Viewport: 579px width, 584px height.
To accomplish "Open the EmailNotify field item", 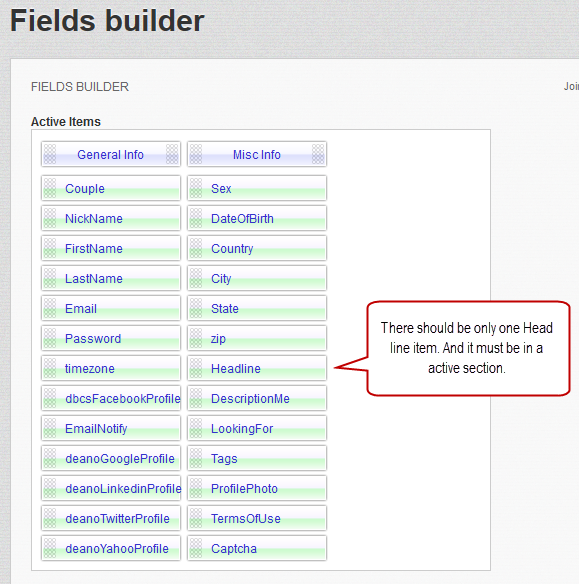I will pyautogui.click(x=111, y=428).
